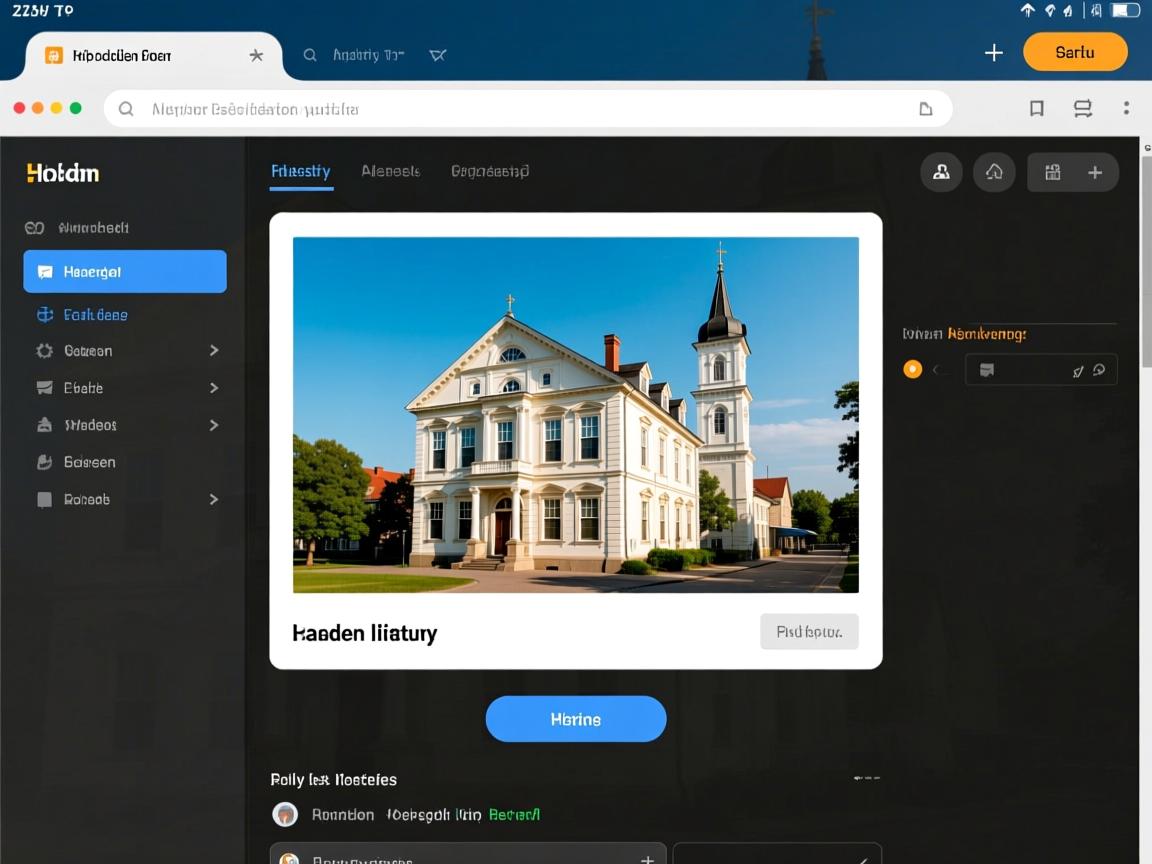
Task: Click the star icon on the active tab
Action: (x=256, y=56)
